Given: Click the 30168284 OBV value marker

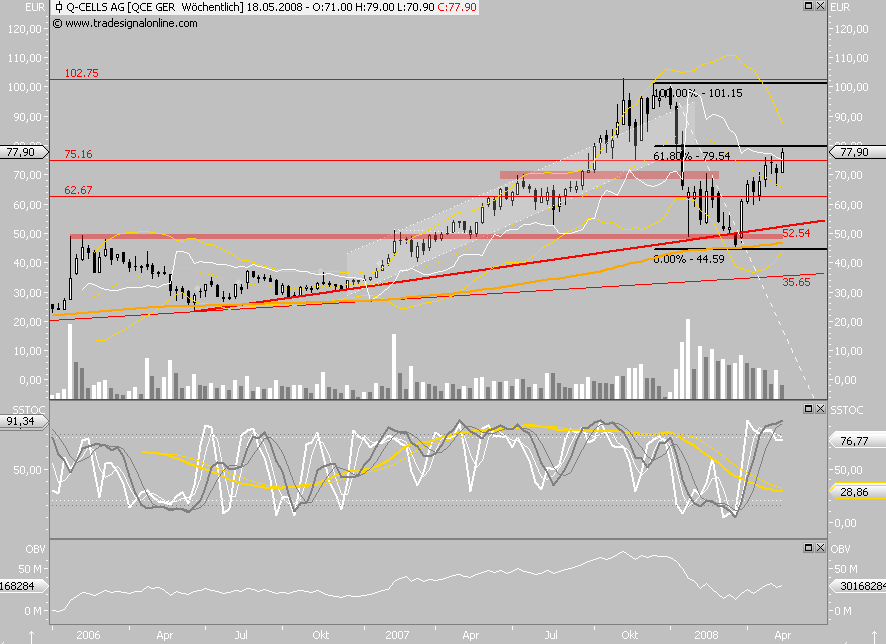Looking at the screenshot, I should (858, 586).
